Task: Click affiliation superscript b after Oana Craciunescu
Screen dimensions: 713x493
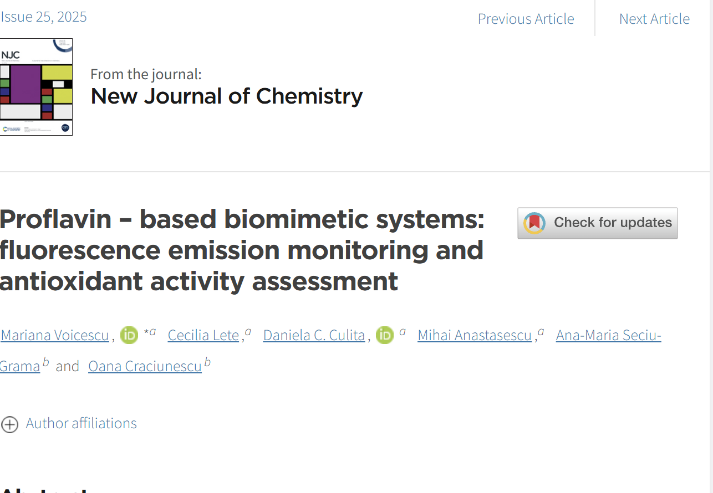Action: [207, 362]
